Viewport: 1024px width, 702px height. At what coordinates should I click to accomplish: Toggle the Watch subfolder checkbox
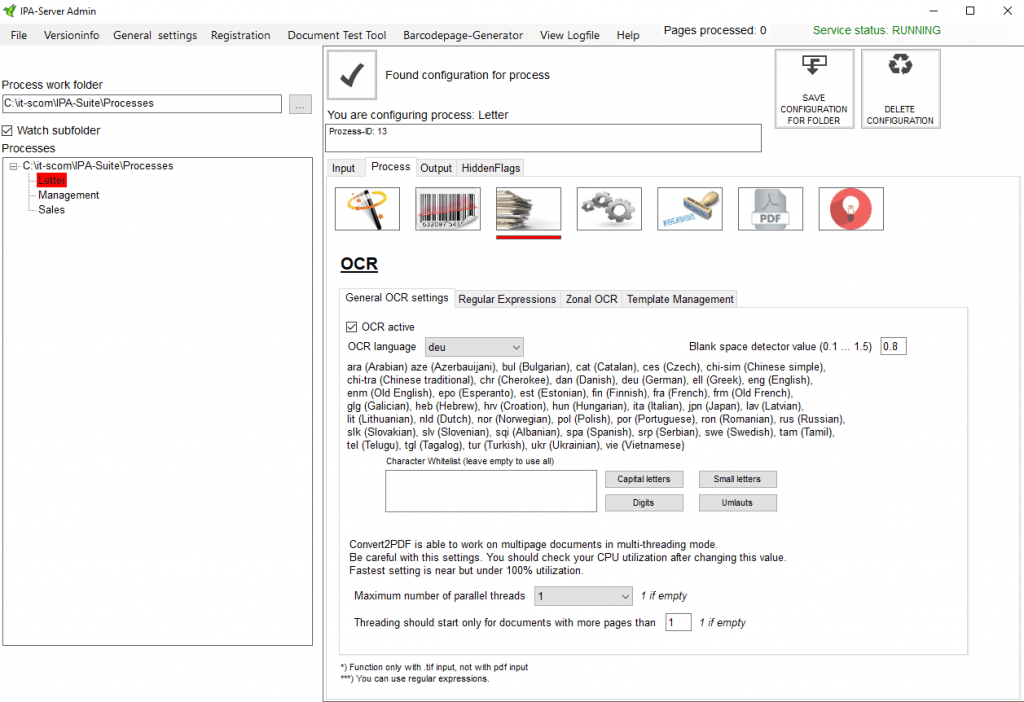point(9,131)
